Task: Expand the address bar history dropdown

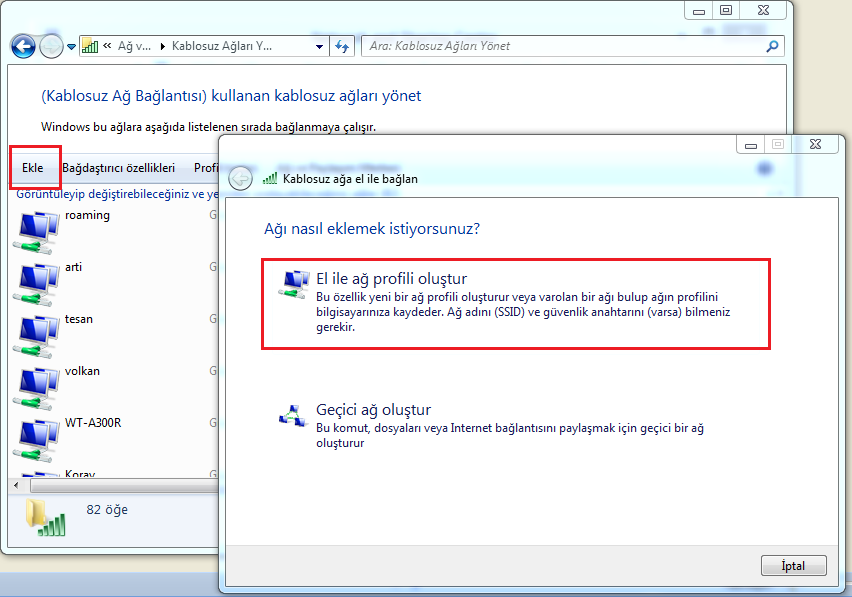Action: 319,46
